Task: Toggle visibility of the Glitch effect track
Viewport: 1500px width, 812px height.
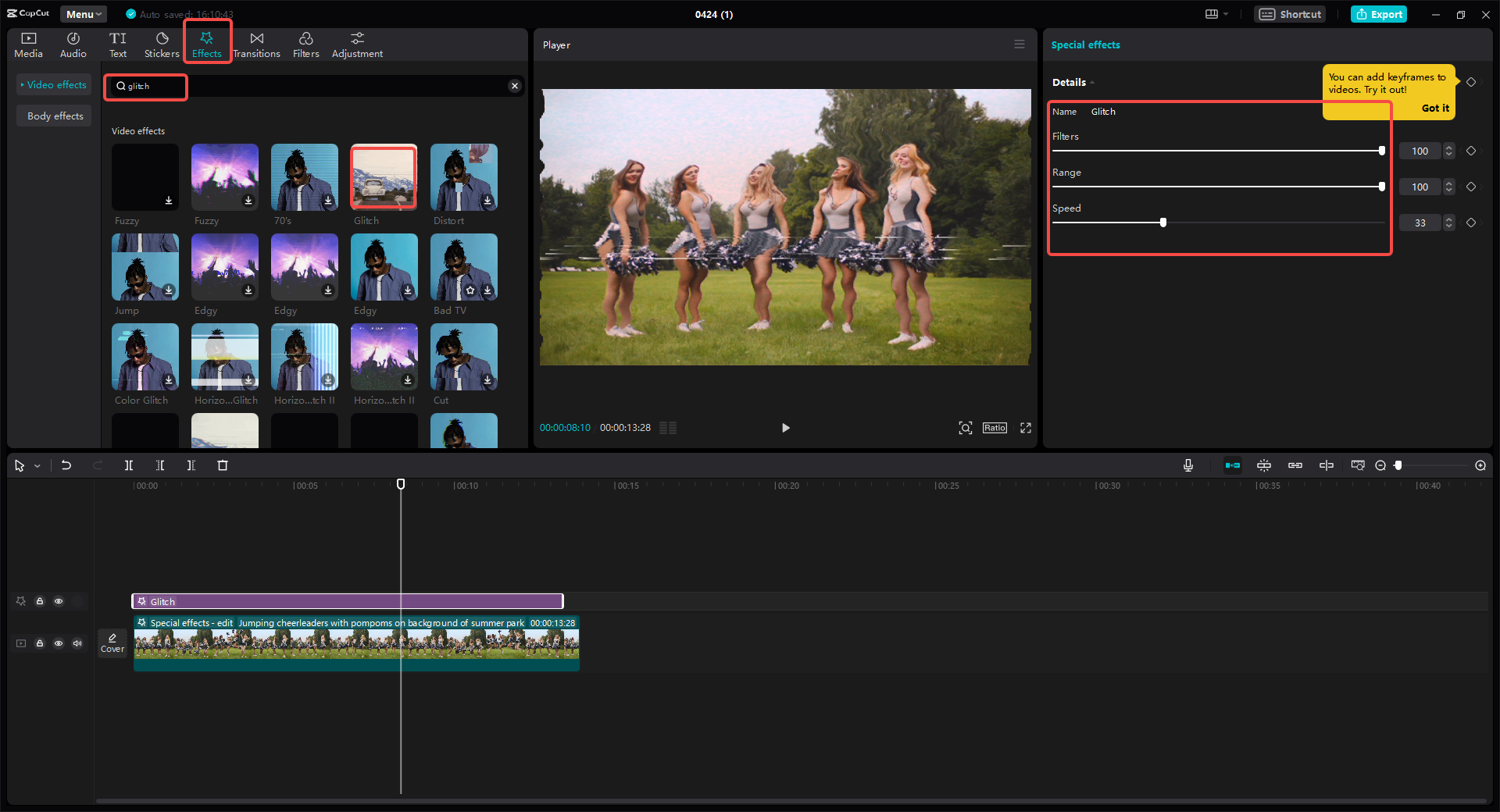Action: coord(59,601)
